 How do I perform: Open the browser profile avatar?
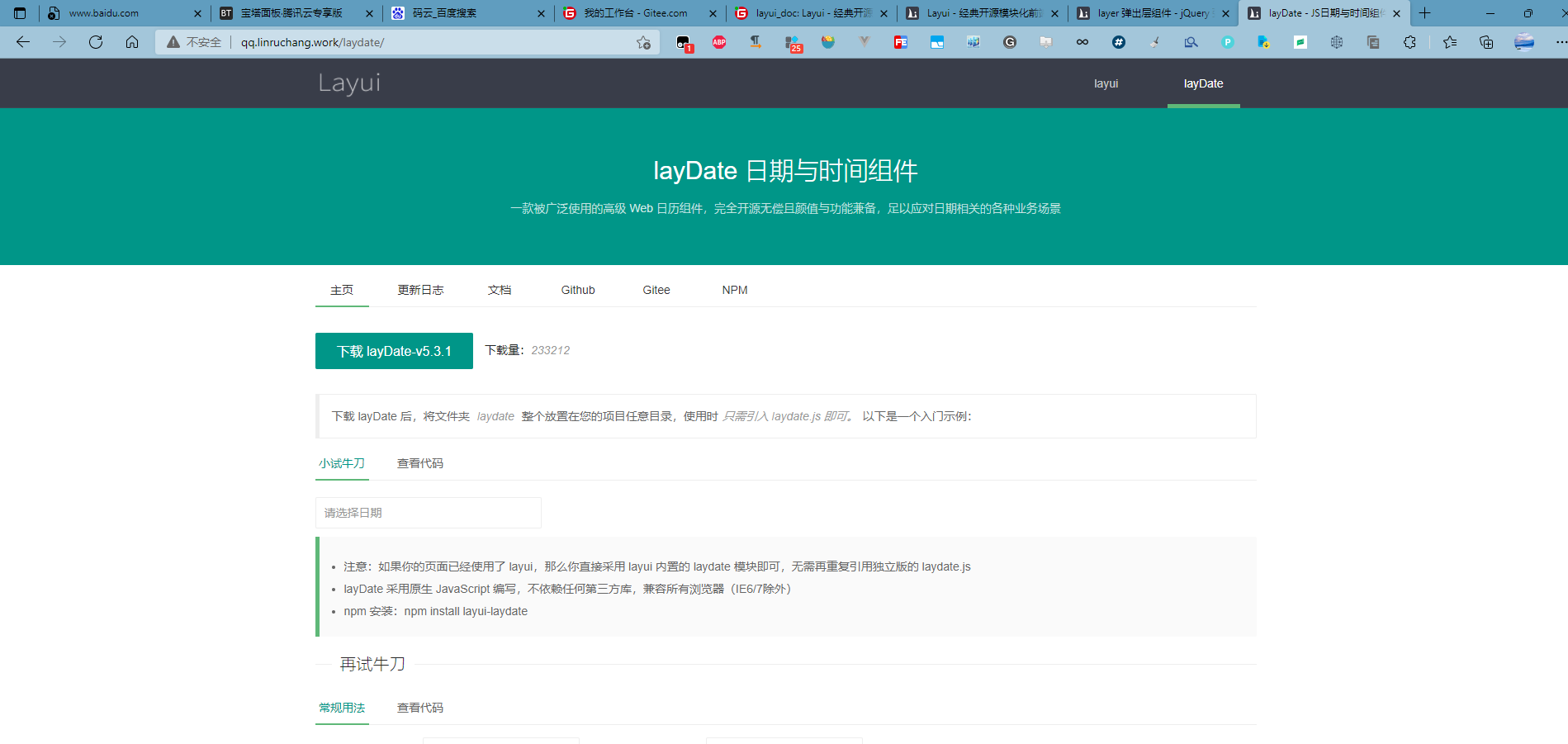pyautogui.click(x=1524, y=42)
